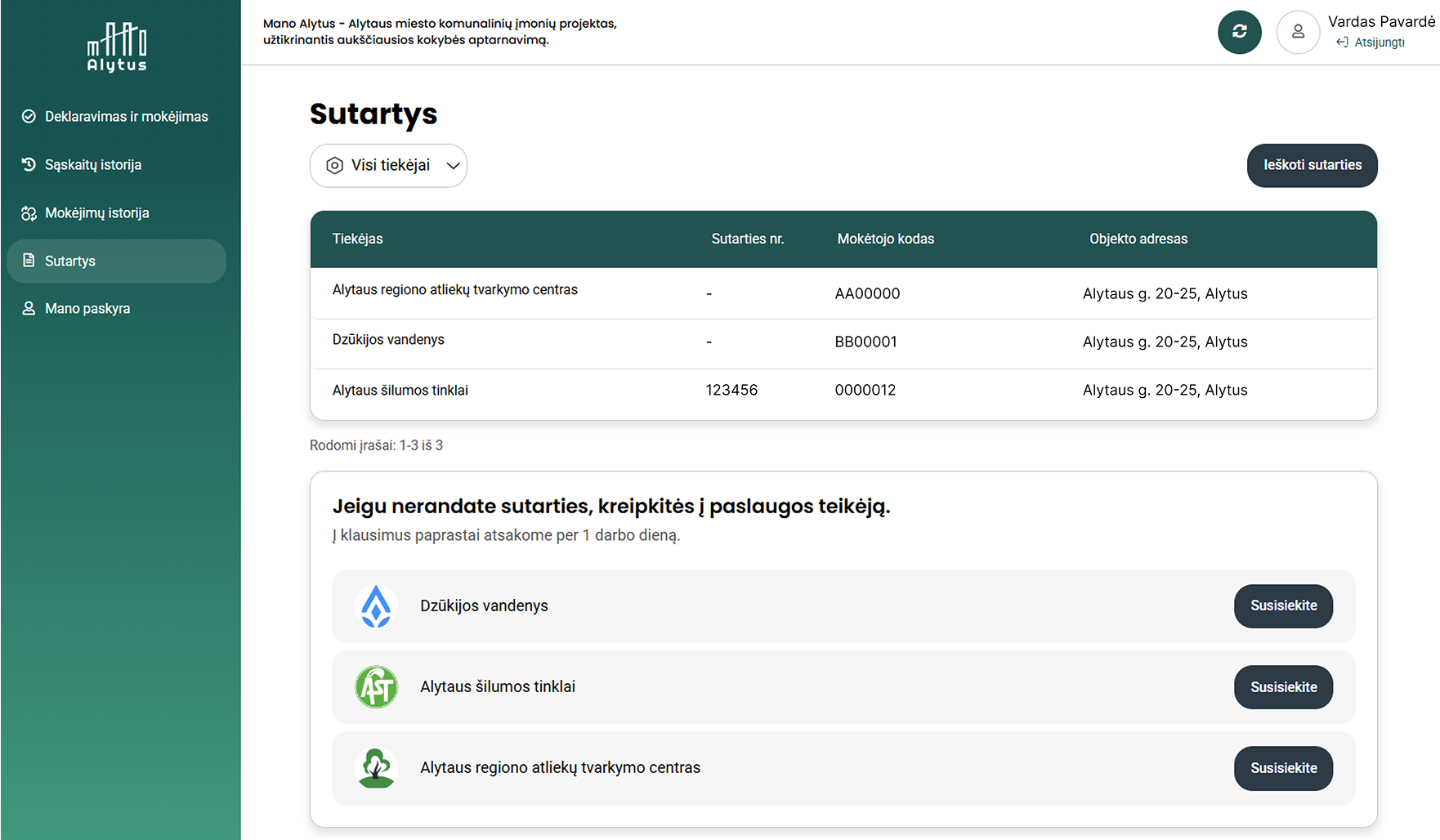Open the user profile avatar icon

tap(1298, 32)
